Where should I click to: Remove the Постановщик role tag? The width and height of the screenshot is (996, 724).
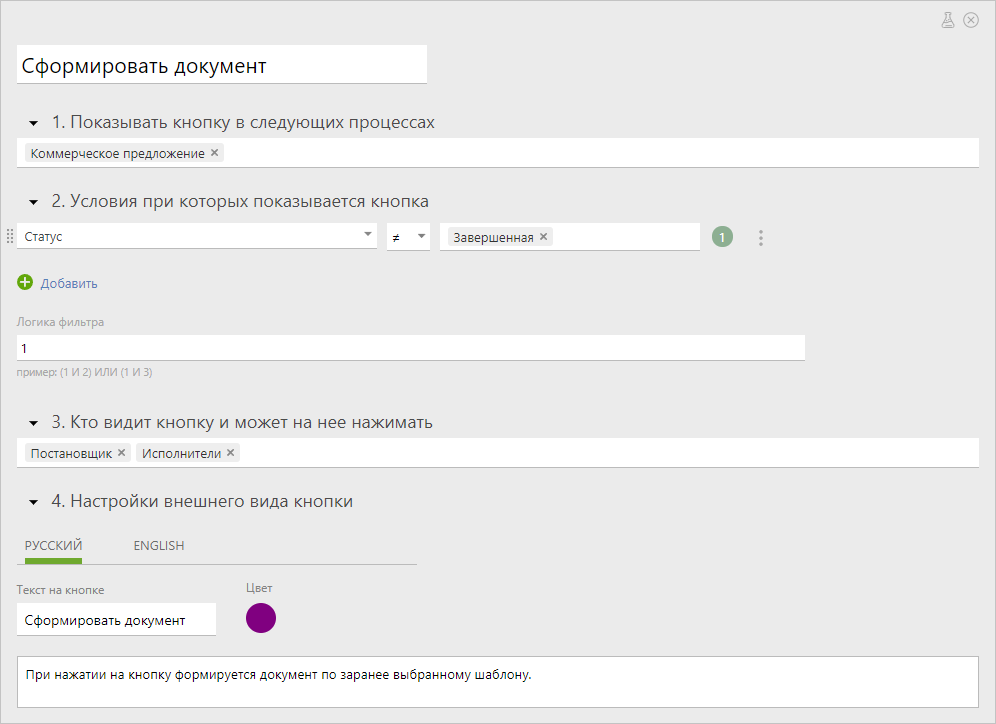(x=121, y=452)
